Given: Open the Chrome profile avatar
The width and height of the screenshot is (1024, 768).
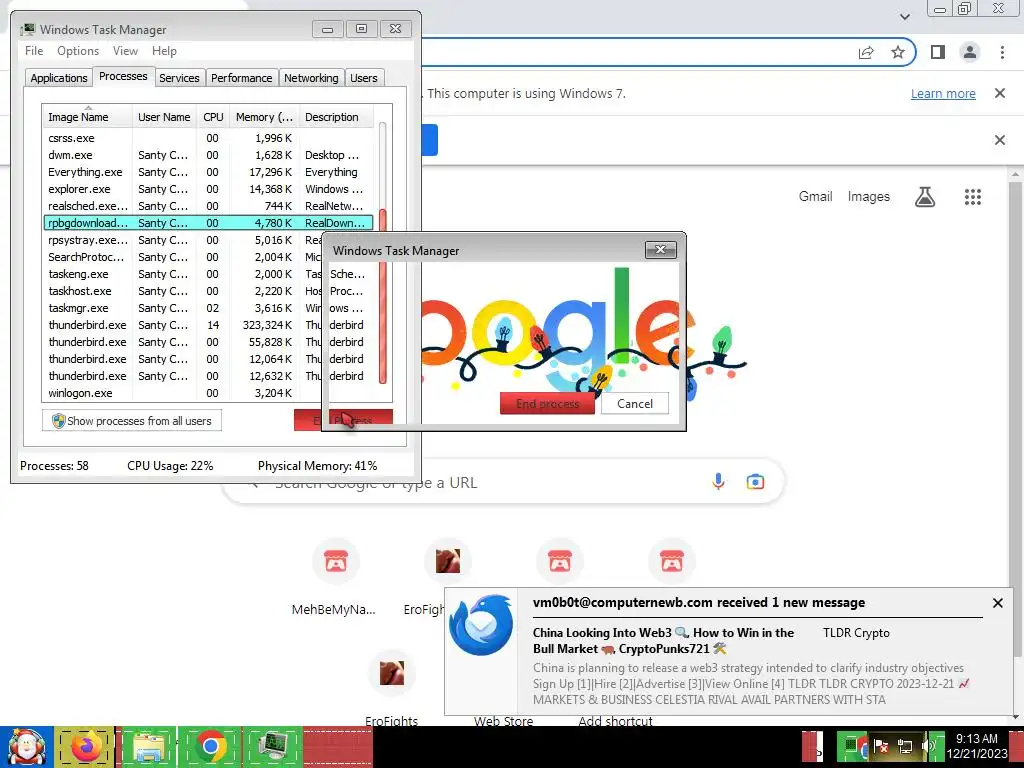Looking at the screenshot, I should coord(970,52).
